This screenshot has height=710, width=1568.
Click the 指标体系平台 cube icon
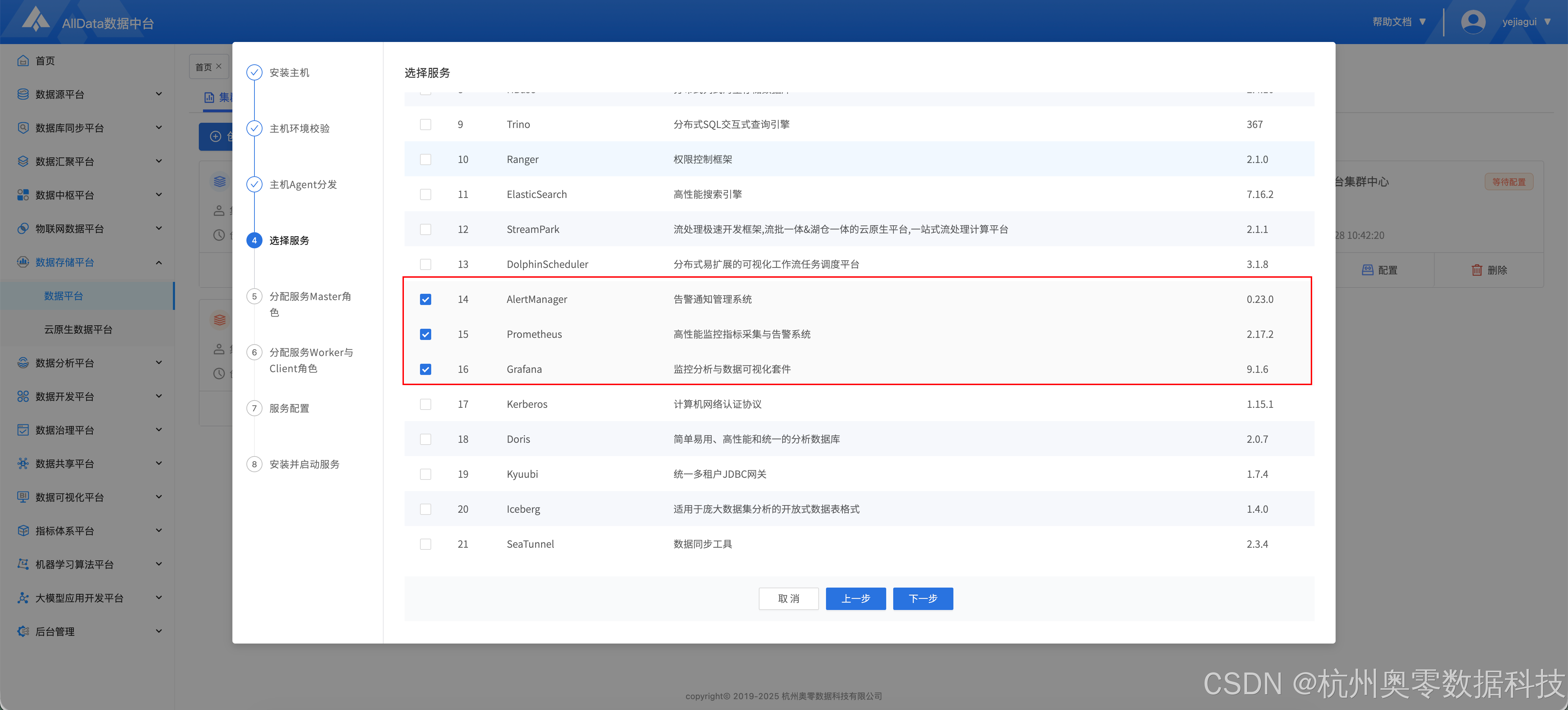23,531
